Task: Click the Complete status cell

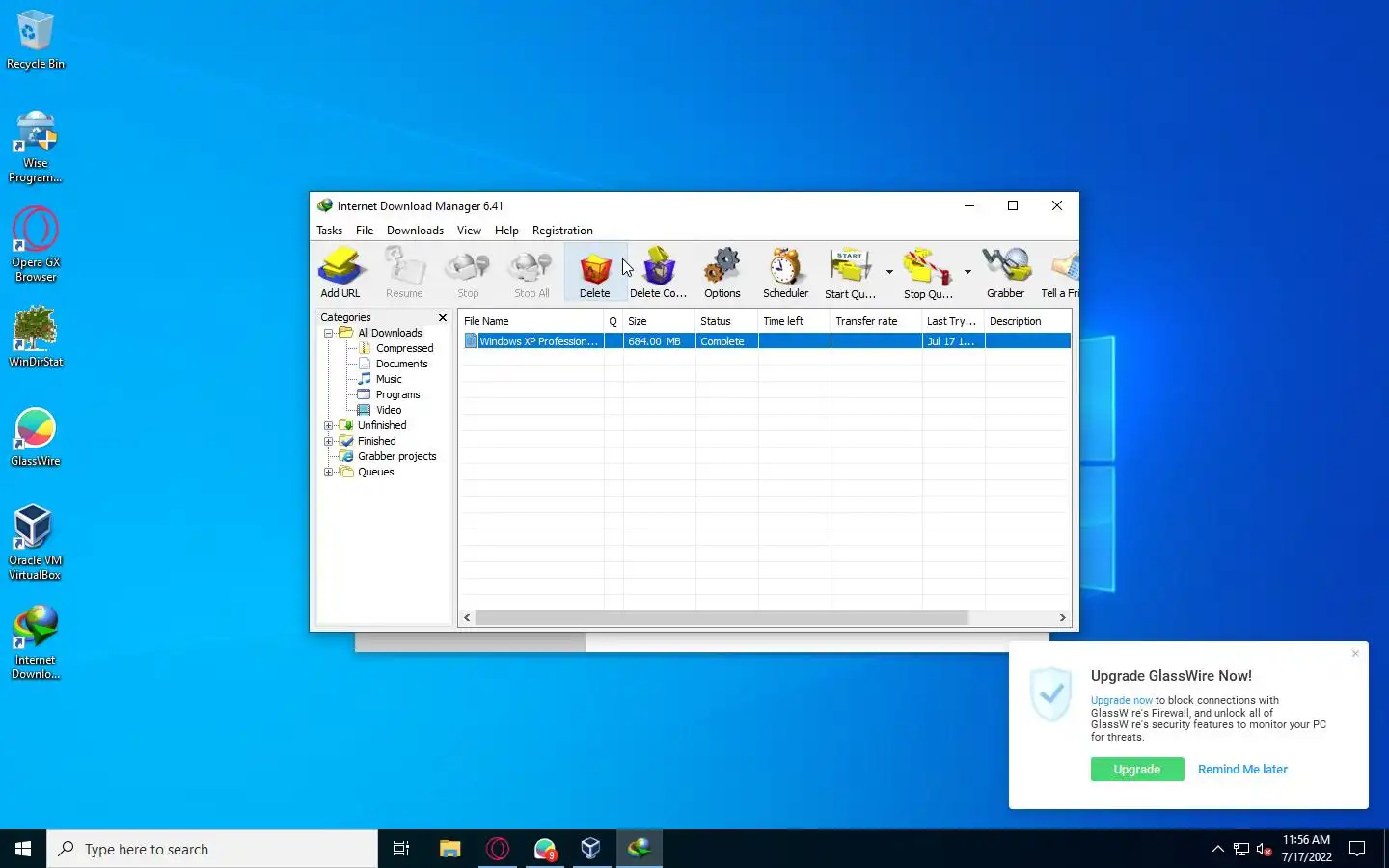Action: (726, 341)
